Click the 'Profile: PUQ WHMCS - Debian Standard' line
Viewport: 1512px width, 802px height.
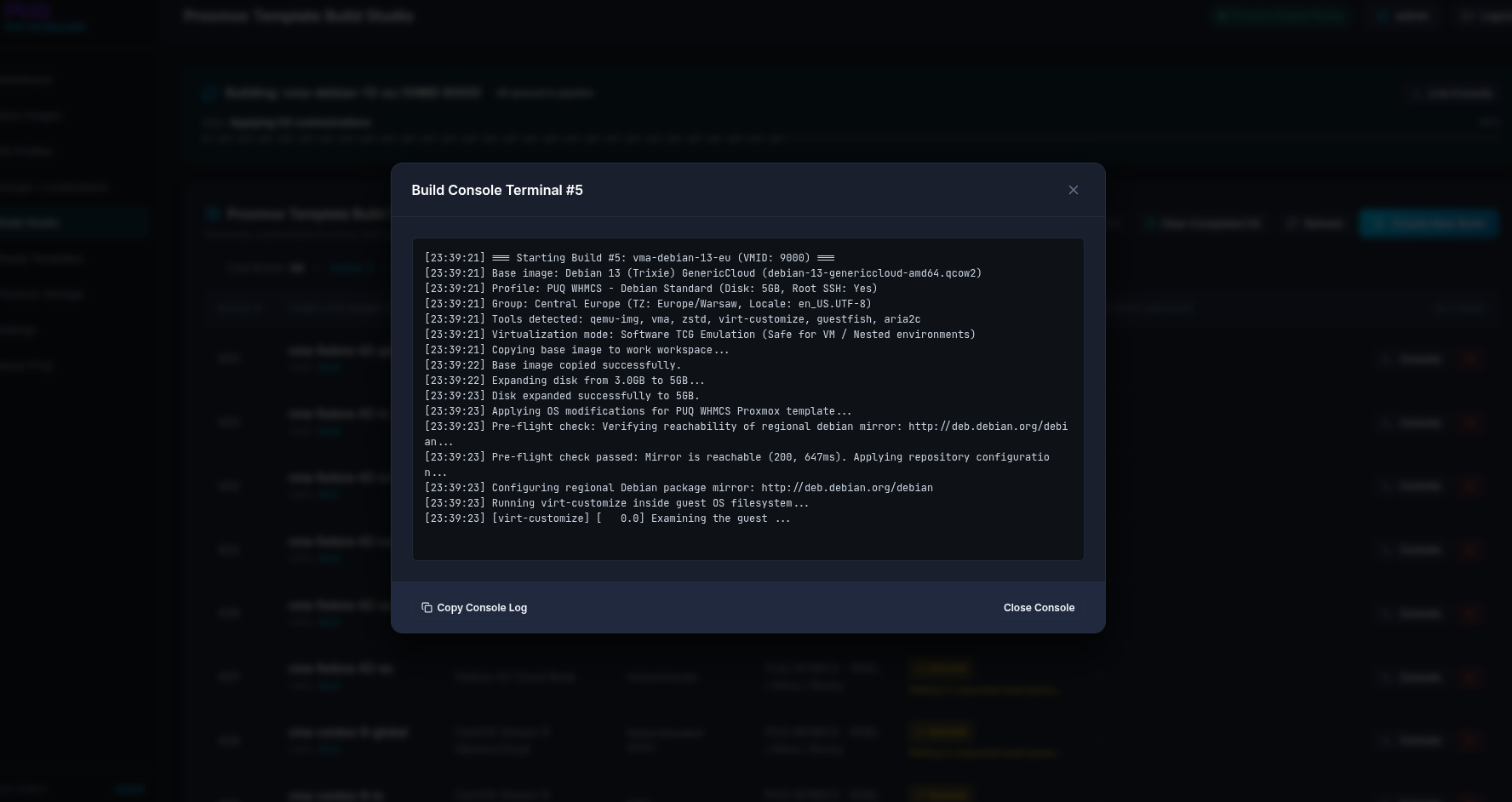point(651,289)
